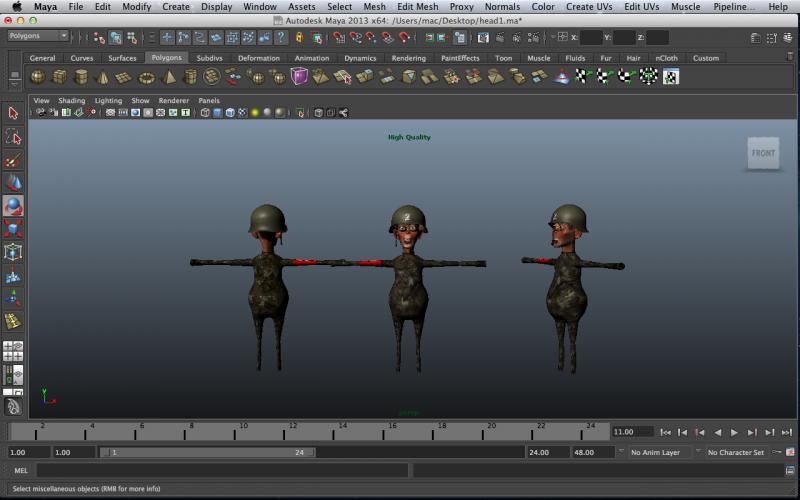Open the Edit Mesh menu

pos(417,7)
